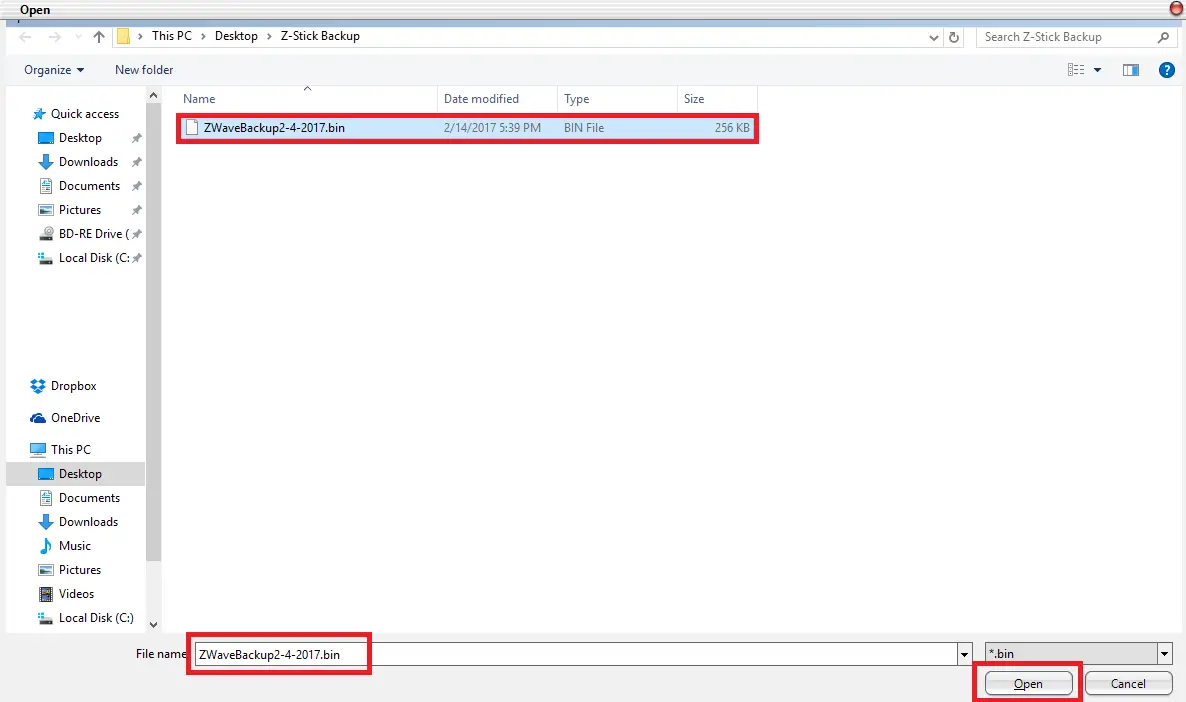Viewport: 1186px width, 702px height.
Task: Toggle the preview pane icon
Action: (1131, 70)
